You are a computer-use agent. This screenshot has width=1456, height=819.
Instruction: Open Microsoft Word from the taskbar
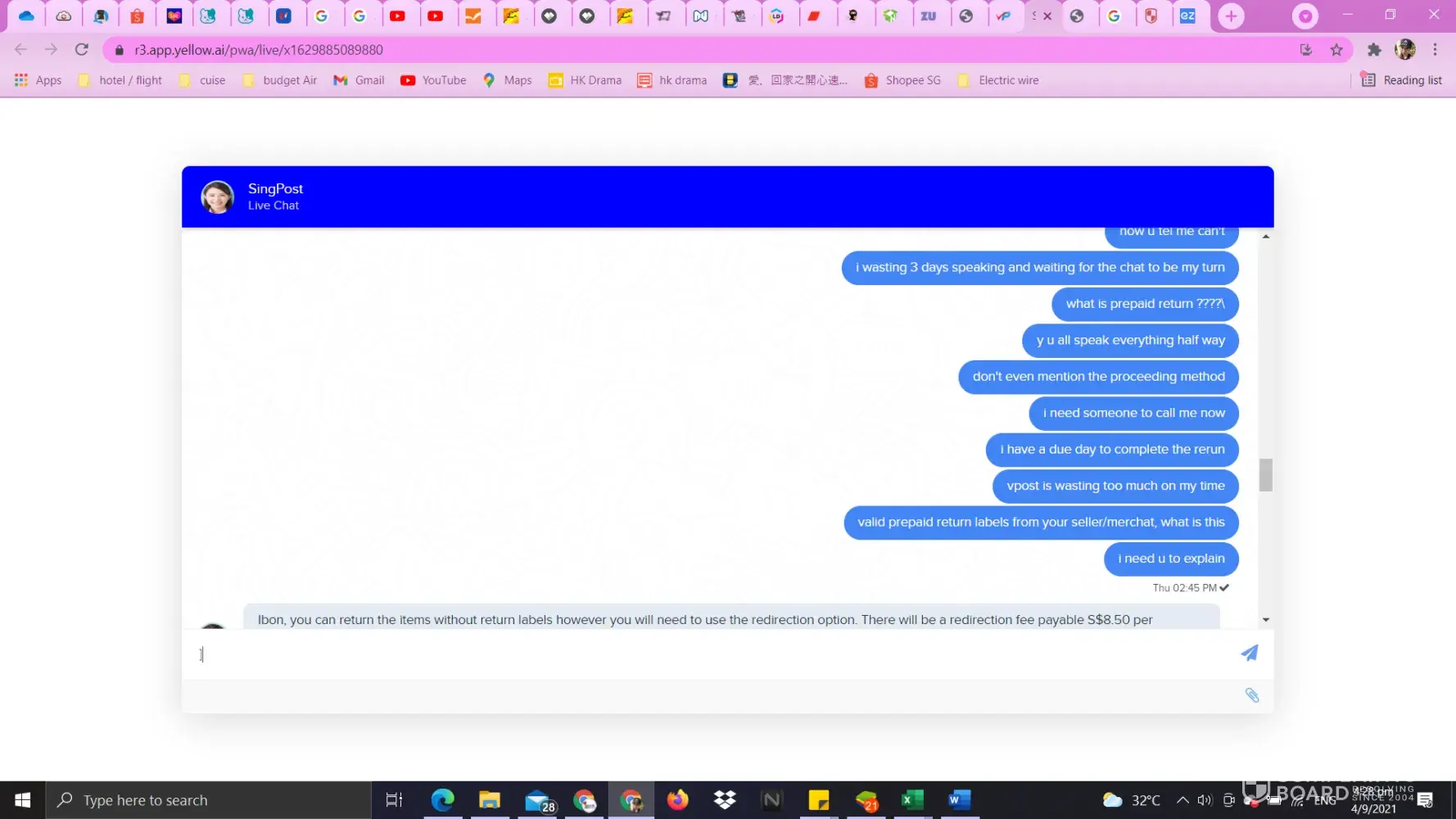point(959,800)
